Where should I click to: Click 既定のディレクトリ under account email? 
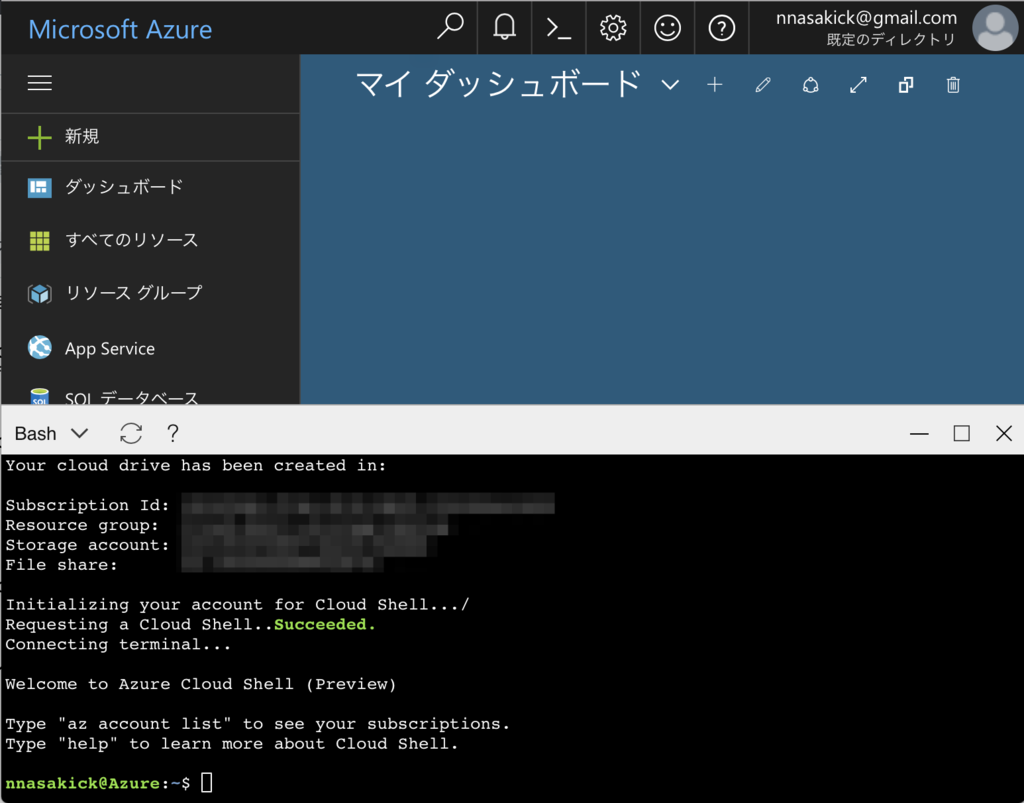[891, 40]
